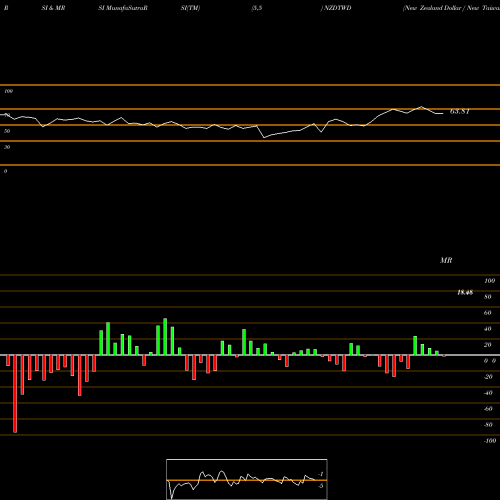
Task: Click the tallest red MR bar
Action: [x=15, y=394]
